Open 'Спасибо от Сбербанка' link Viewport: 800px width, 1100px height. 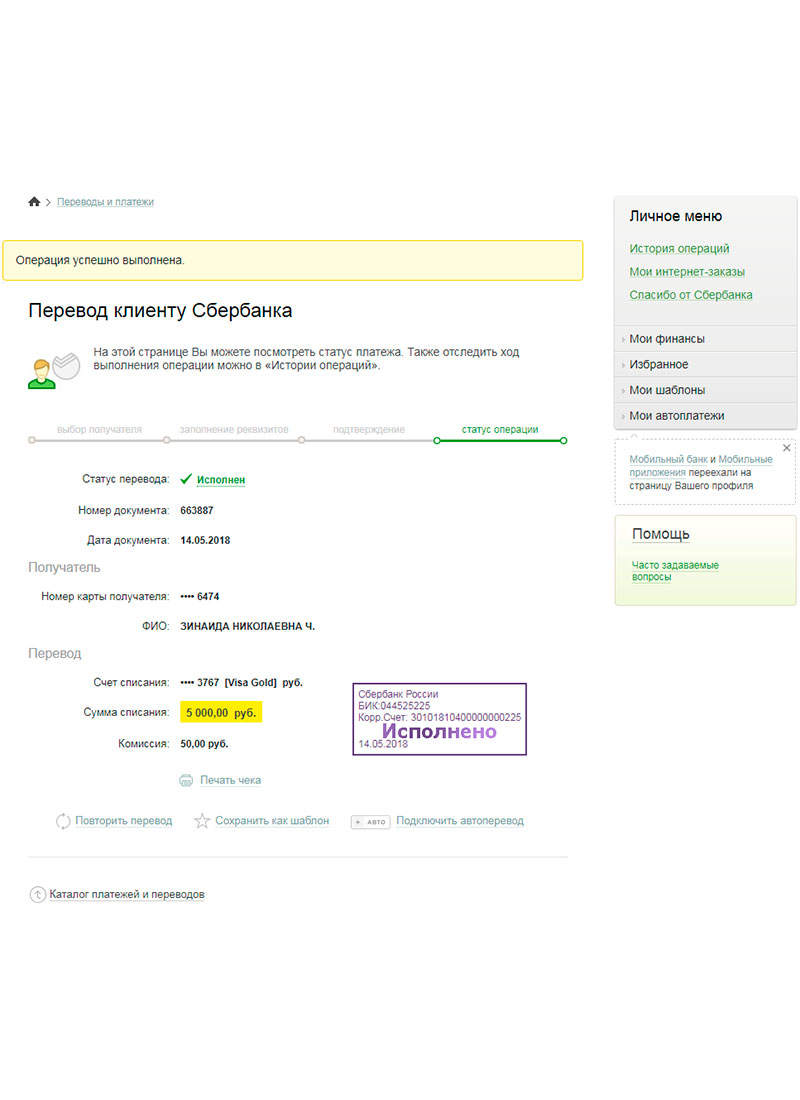click(x=691, y=295)
